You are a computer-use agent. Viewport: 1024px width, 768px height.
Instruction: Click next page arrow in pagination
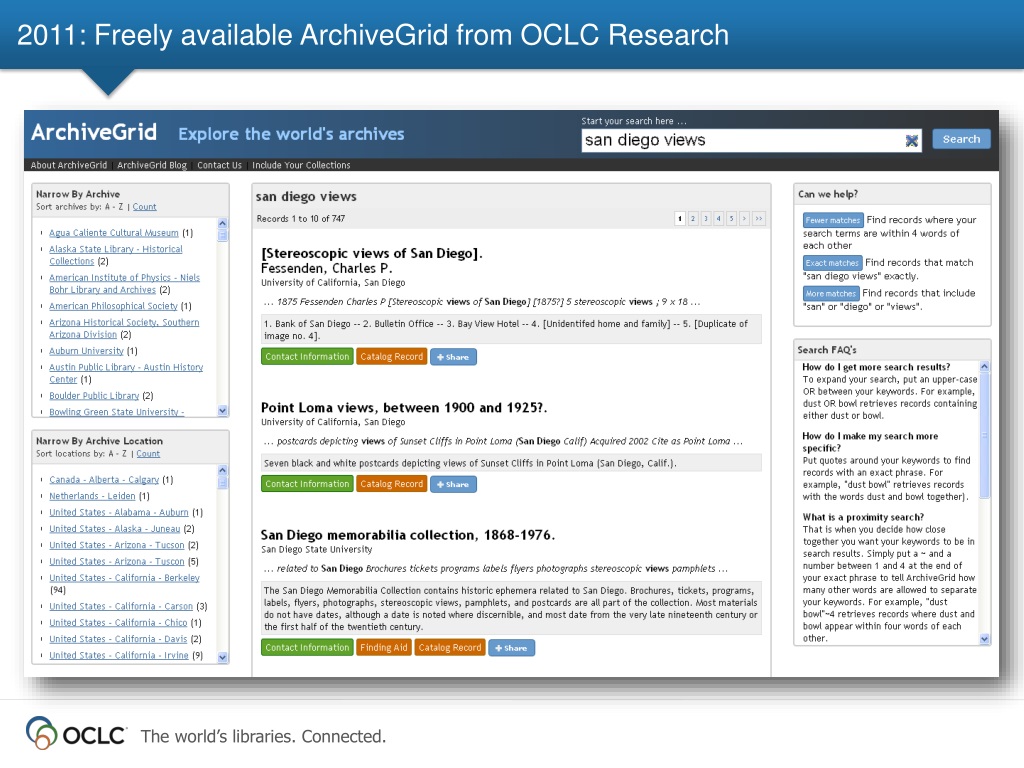pyautogui.click(x=744, y=219)
